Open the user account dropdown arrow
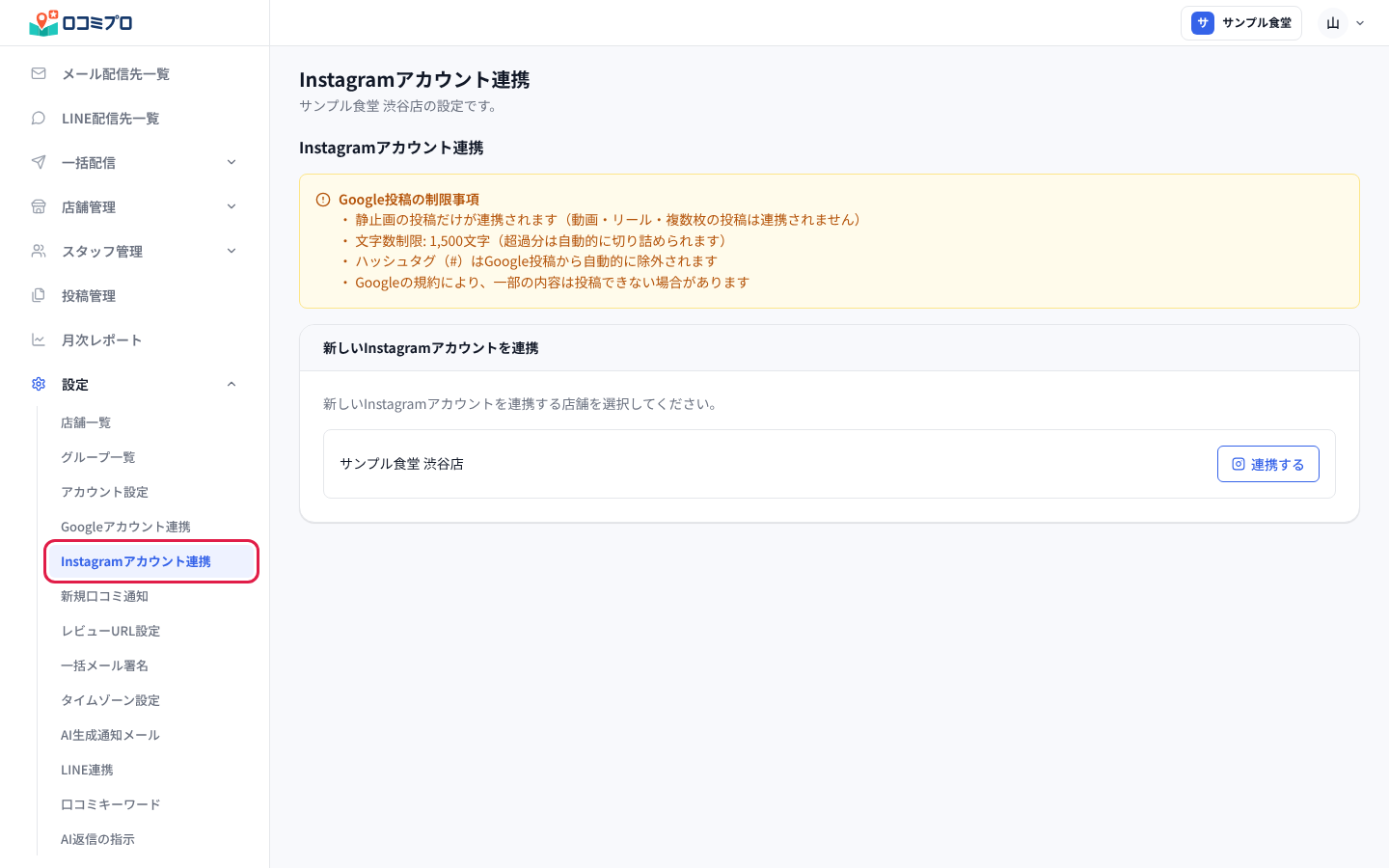This screenshot has height=868, width=1389. (x=1360, y=23)
